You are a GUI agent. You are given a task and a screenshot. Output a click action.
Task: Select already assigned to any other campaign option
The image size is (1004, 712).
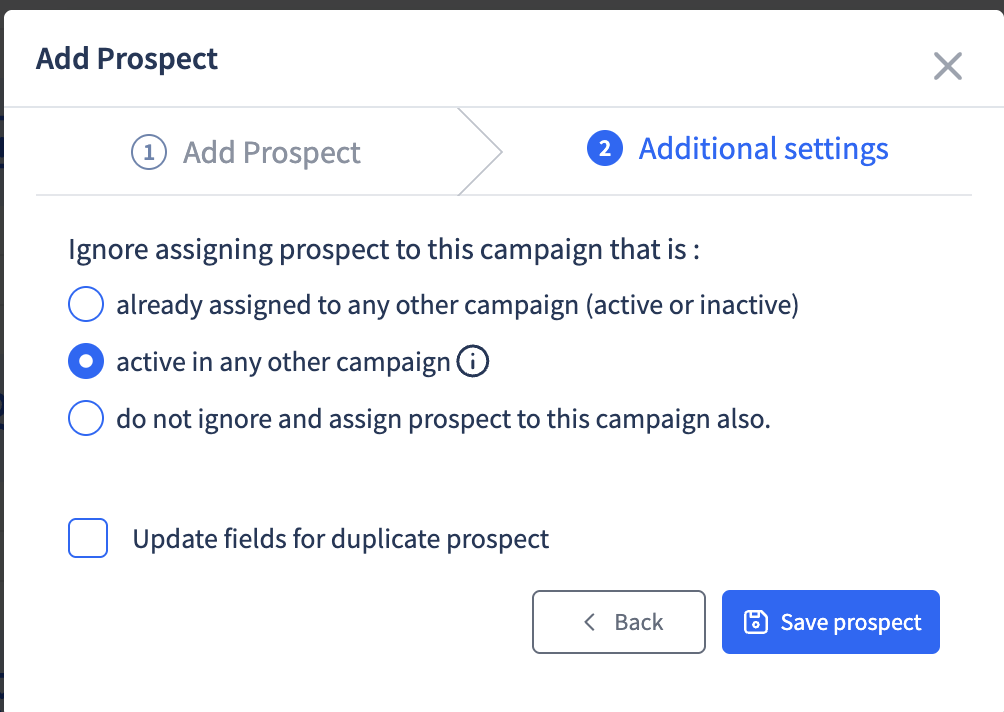tap(86, 304)
